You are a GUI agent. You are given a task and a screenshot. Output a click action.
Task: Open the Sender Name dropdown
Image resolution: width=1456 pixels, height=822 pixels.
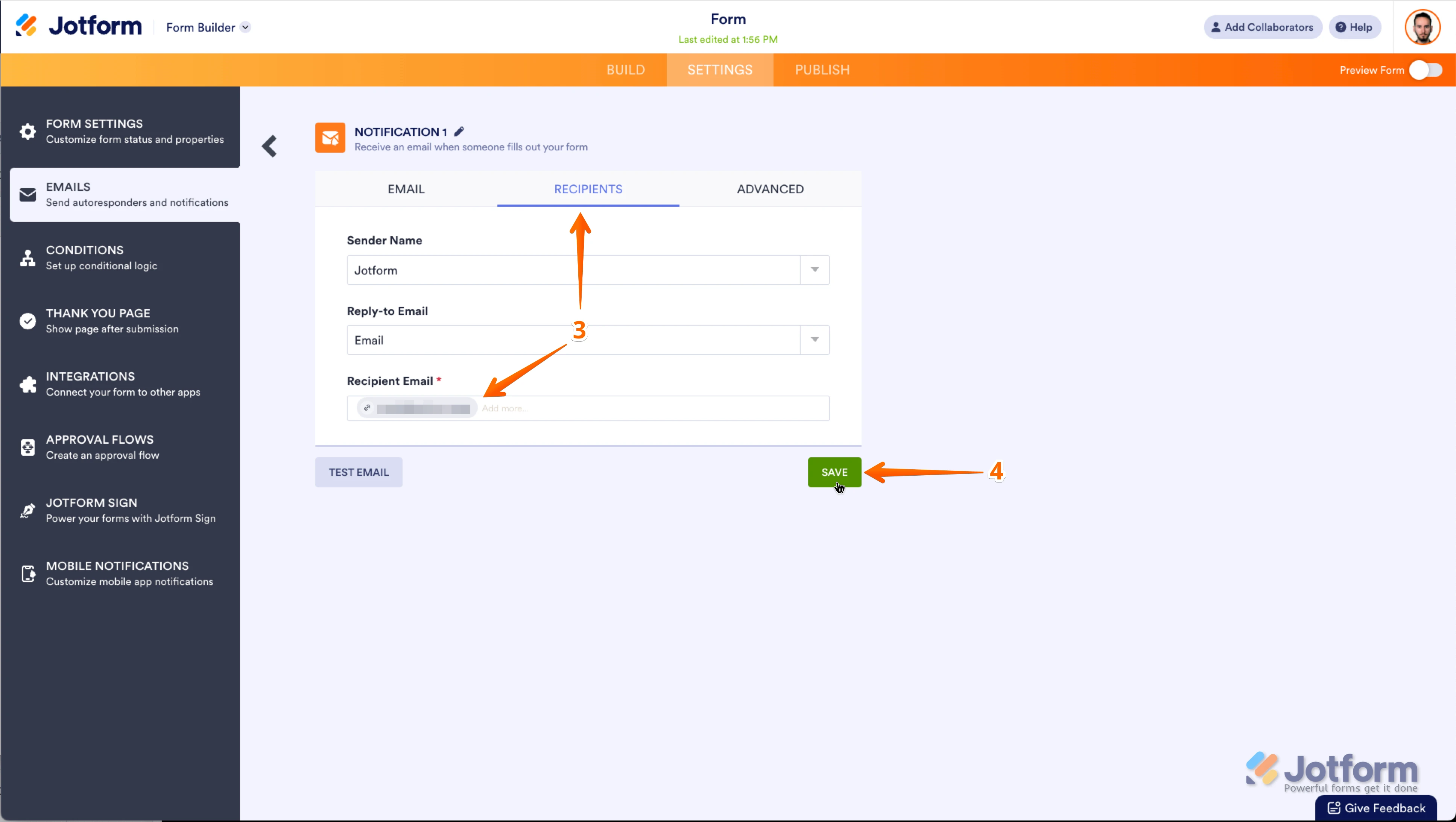pyautogui.click(x=814, y=270)
